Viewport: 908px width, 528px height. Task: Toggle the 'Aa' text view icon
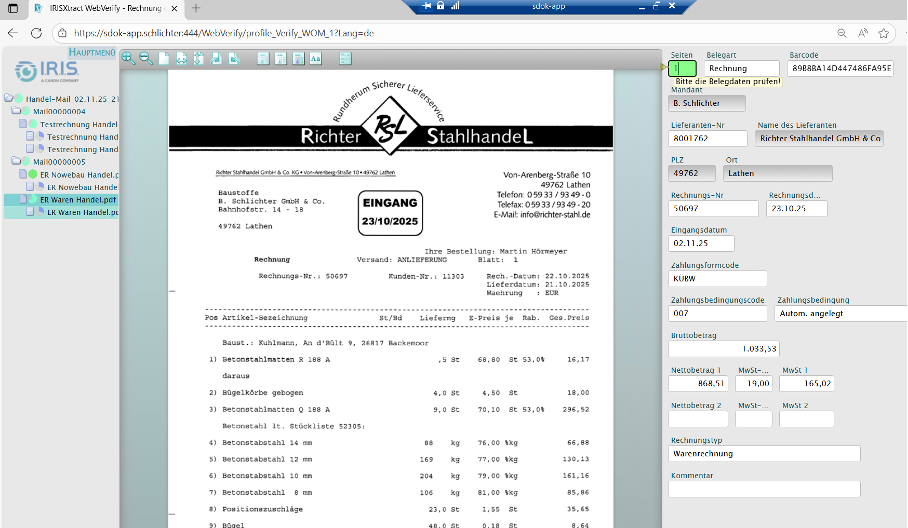coord(316,58)
